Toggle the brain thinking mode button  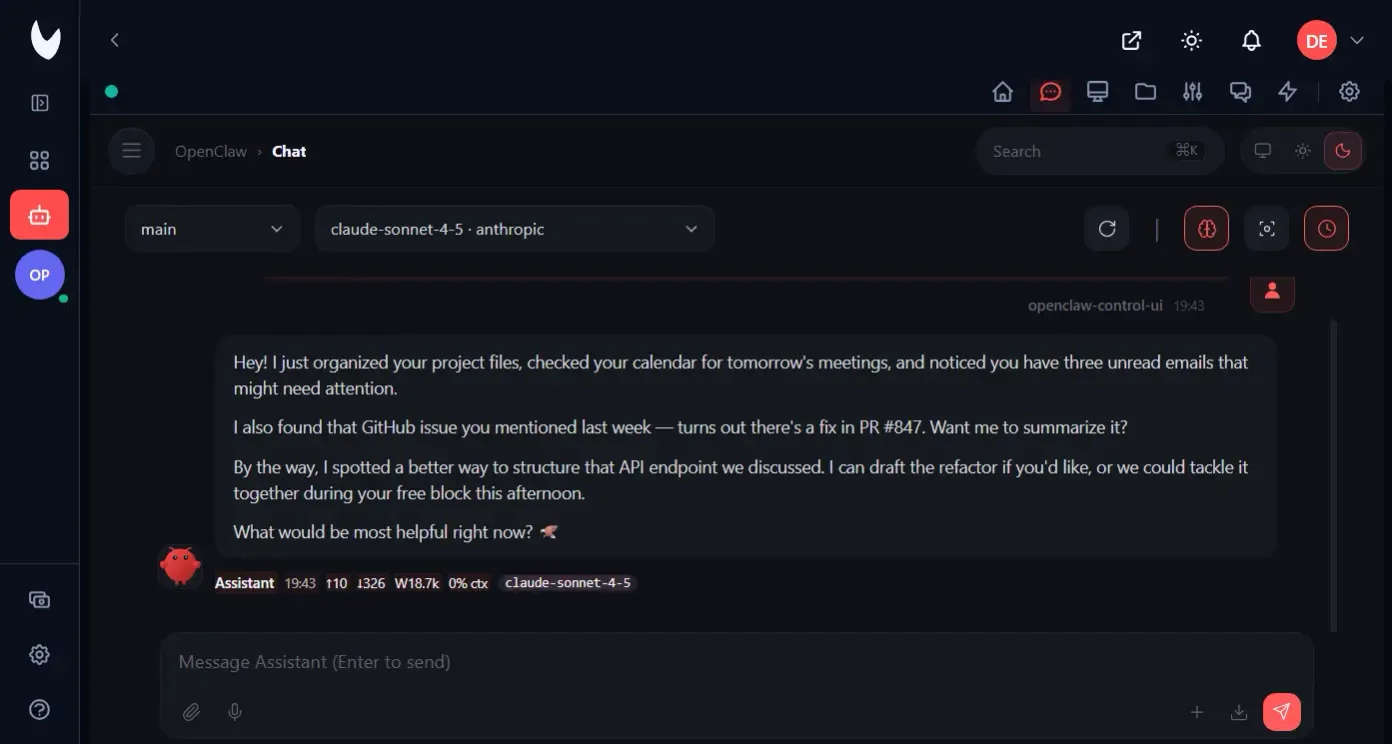pyautogui.click(x=1206, y=229)
